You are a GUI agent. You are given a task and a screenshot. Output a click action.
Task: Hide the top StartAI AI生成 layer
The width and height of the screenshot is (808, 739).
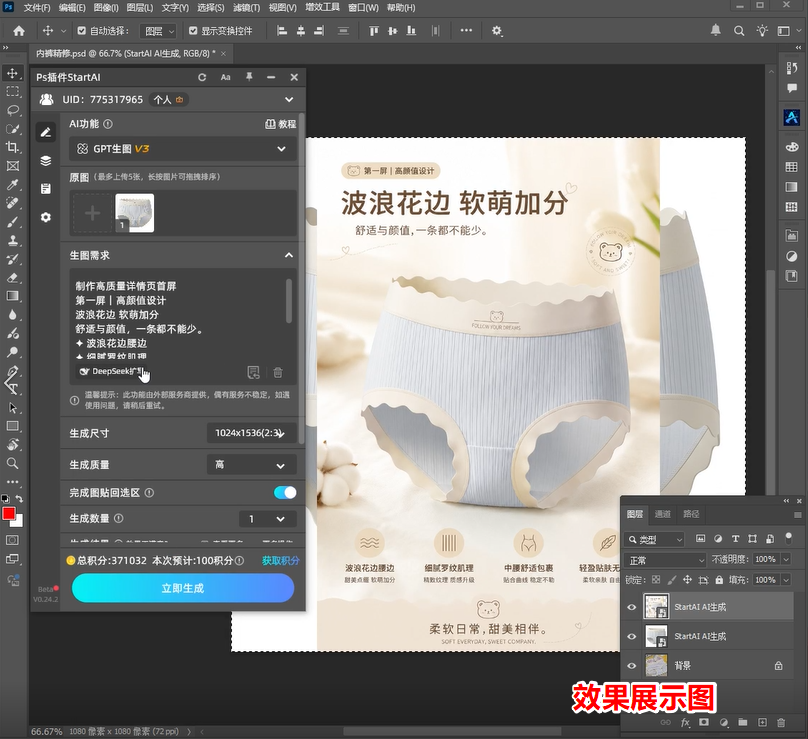(632, 607)
